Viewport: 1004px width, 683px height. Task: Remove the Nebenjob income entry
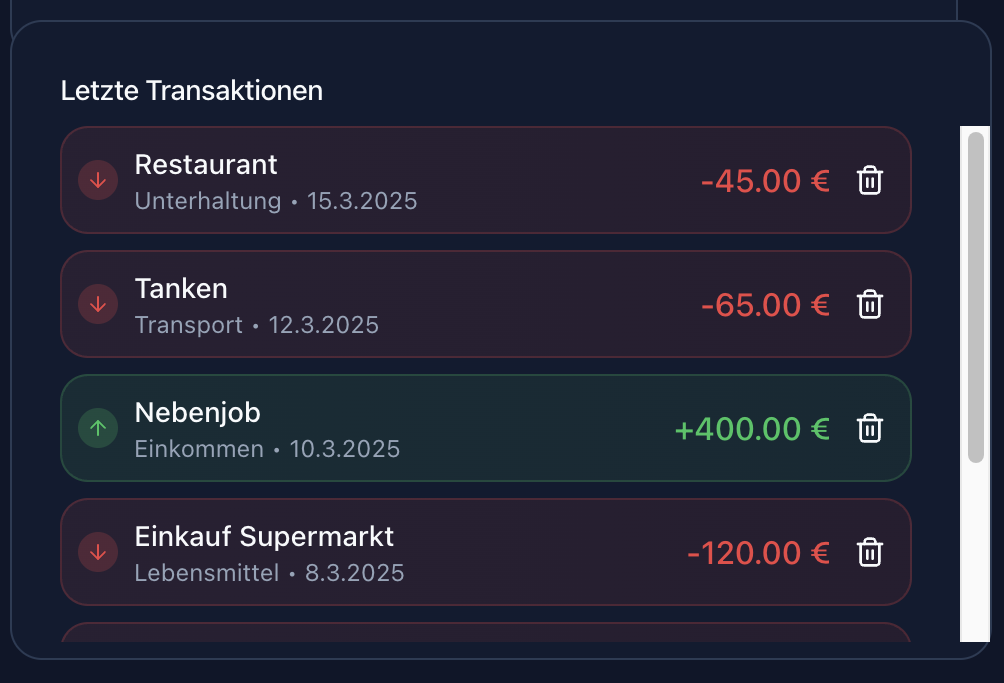(x=870, y=429)
